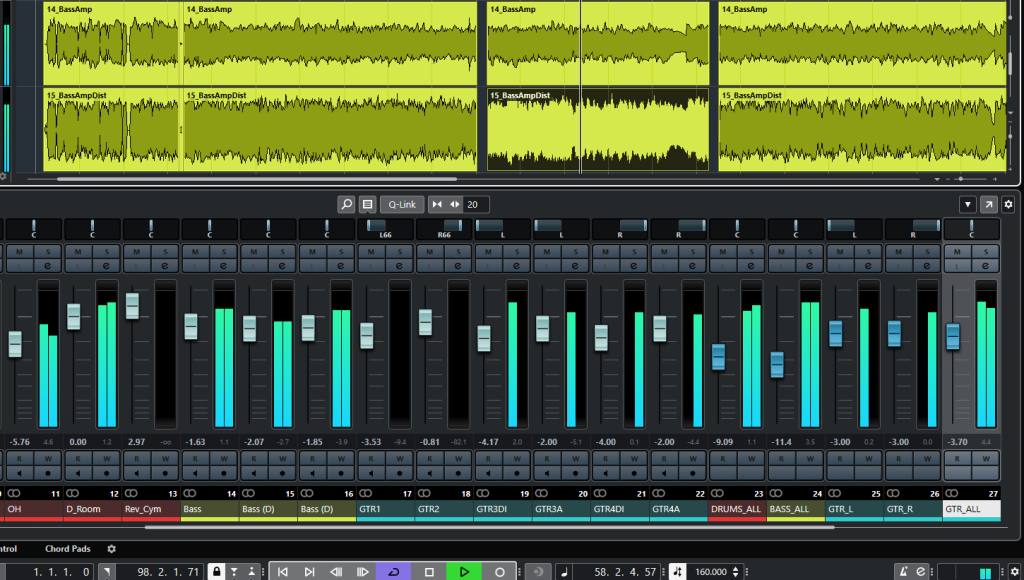Screen dimensions: 1024x580
Task: Click the mixer search magnifier icon
Action: coord(346,204)
